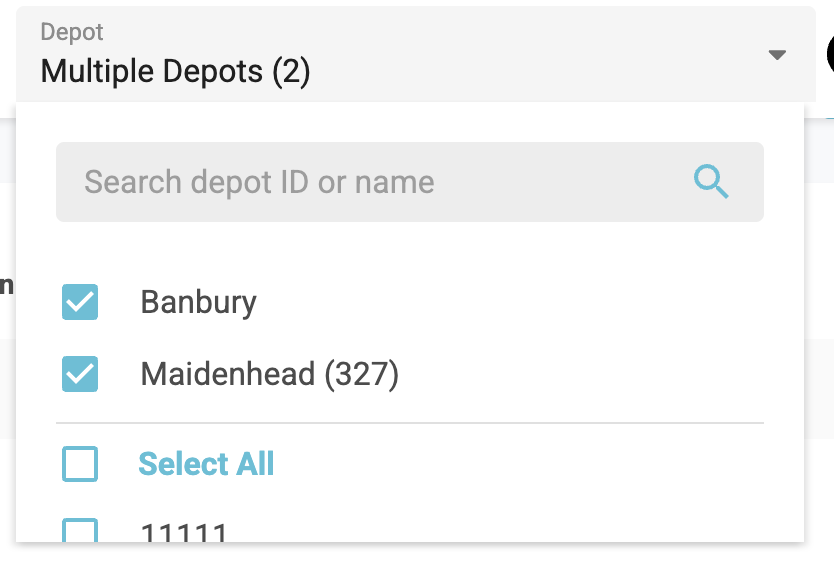Viewport: 834px width, 582px height.
Task: Click the dark circular icon at top right
Action: 830,54
